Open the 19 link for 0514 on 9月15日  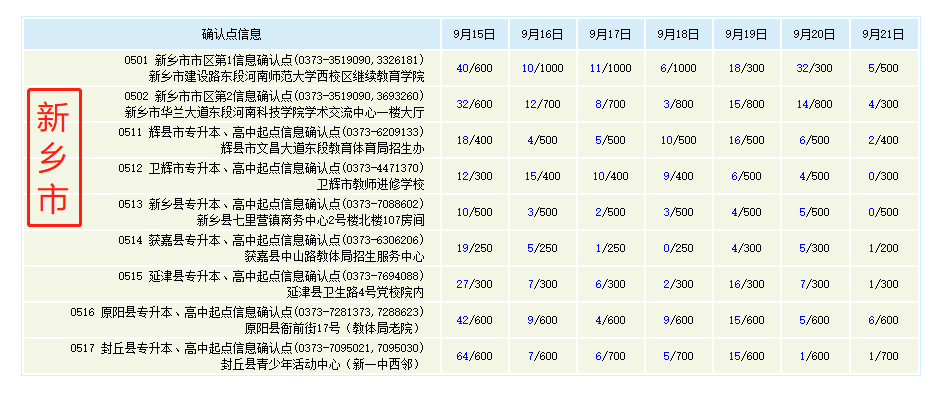click(x=463, y=249)
